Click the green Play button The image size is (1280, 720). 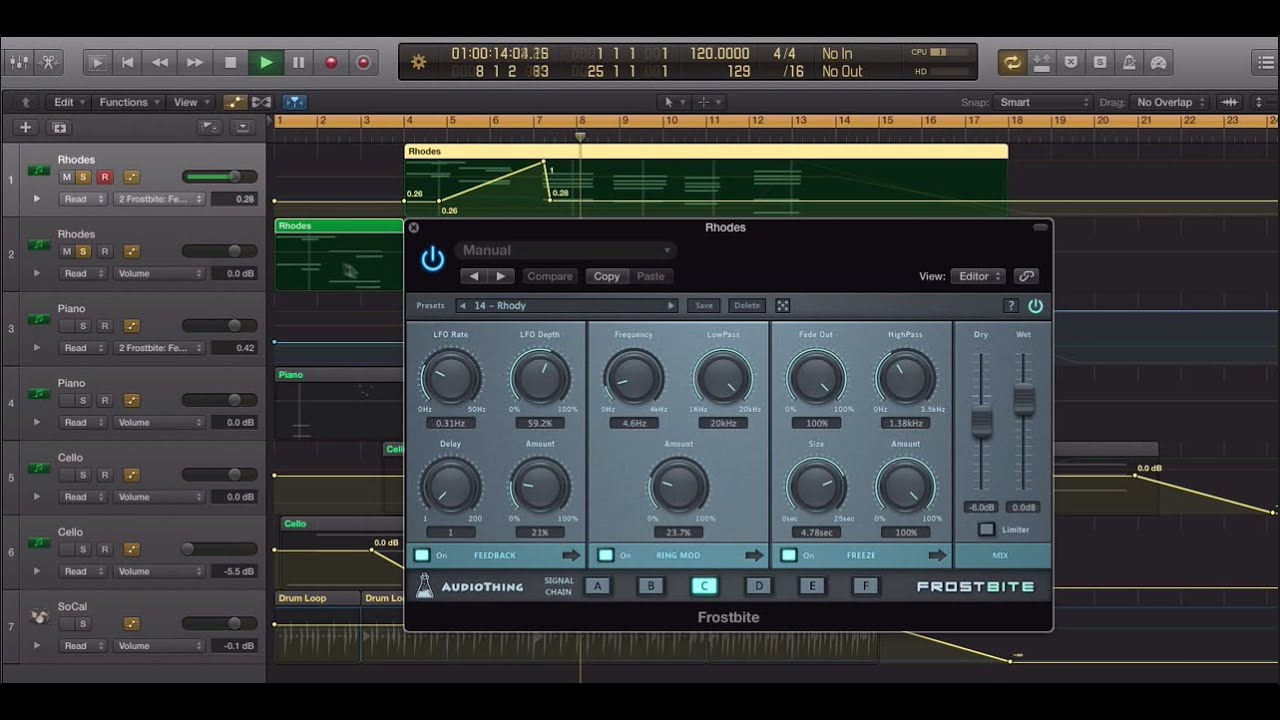pos(266,62)
